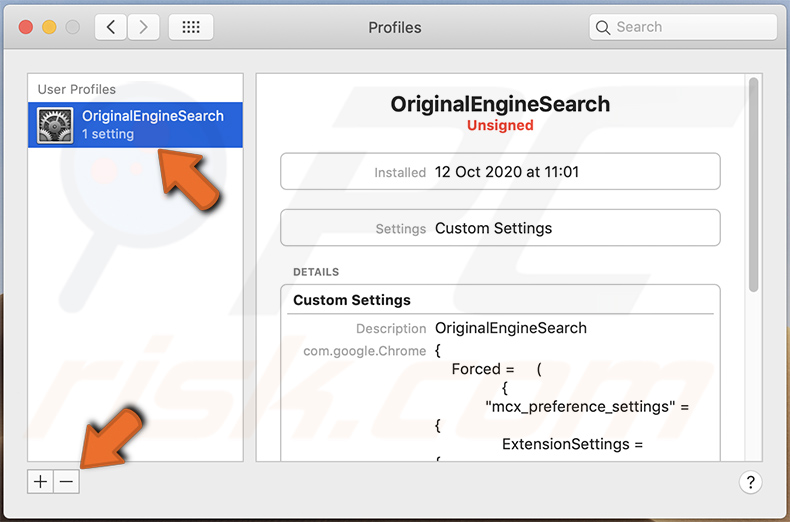Click the OriginalEngineSearch heading in details

[500, 104]
